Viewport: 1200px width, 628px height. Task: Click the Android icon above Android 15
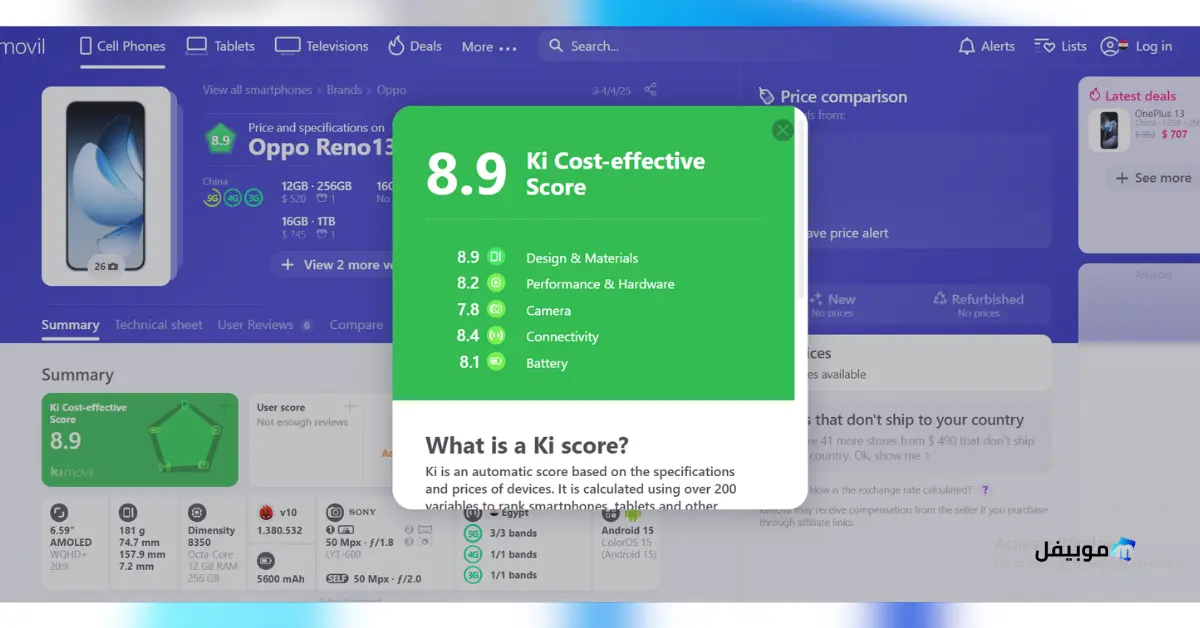point(632,515)
